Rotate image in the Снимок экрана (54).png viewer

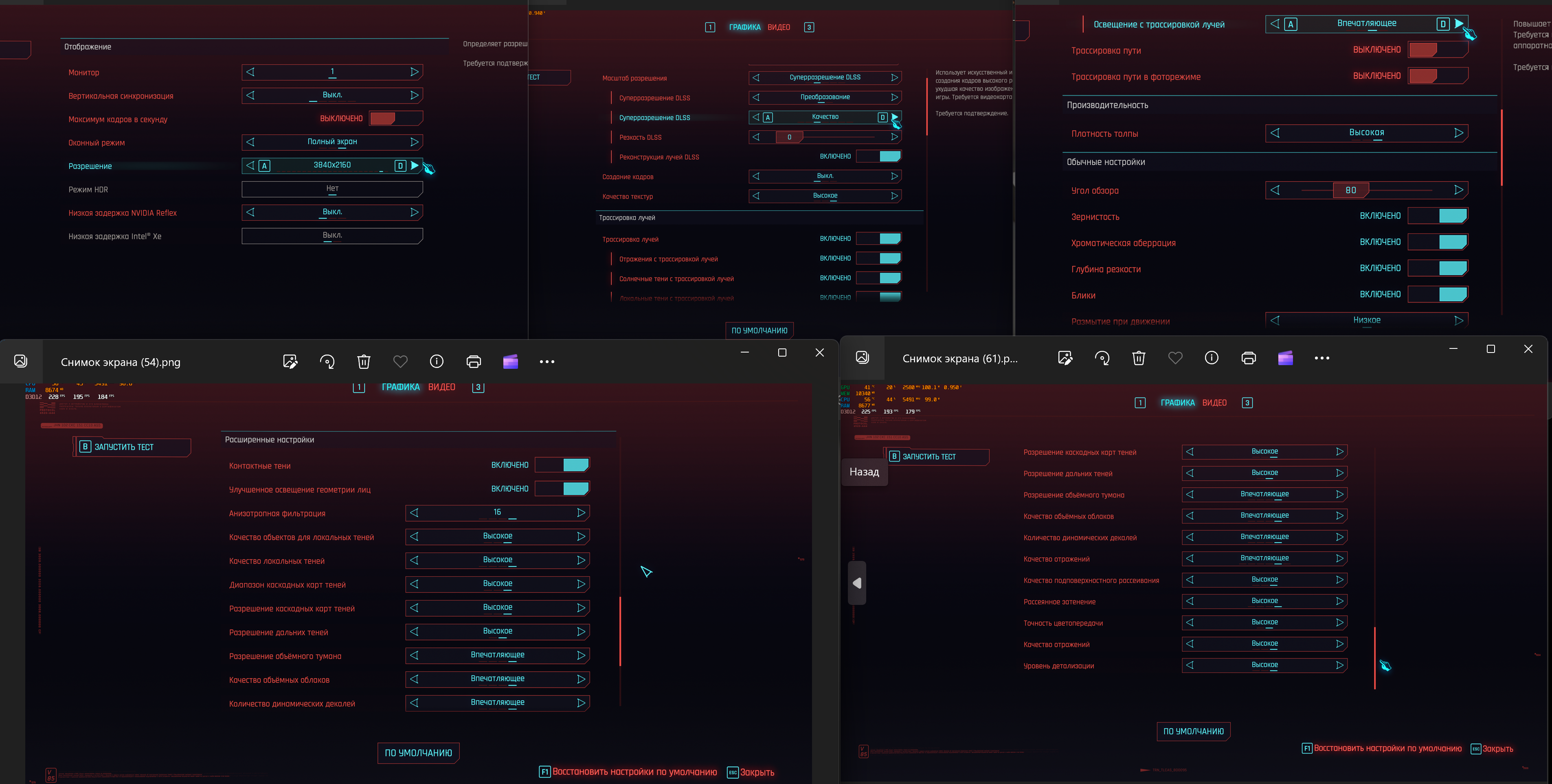[x=327, y=361]
